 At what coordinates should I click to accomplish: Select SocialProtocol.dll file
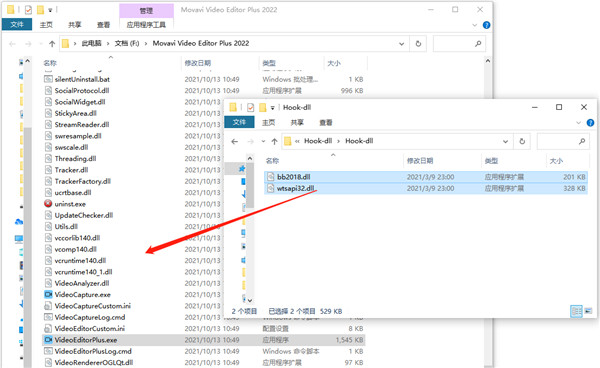82,91
